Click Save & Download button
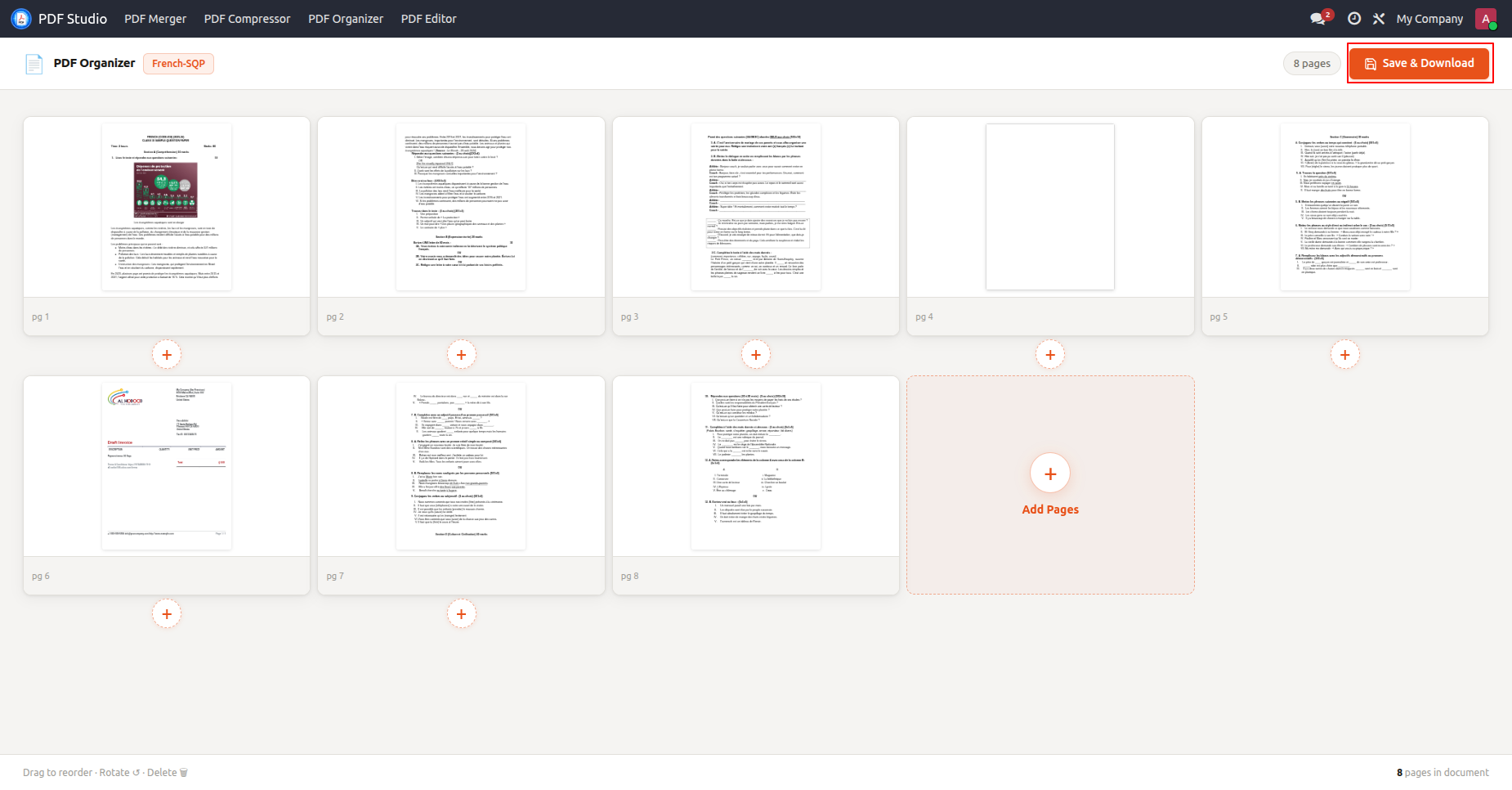Image resolution: width=1512 pixels, height=790 pixels. (1420, 63)
